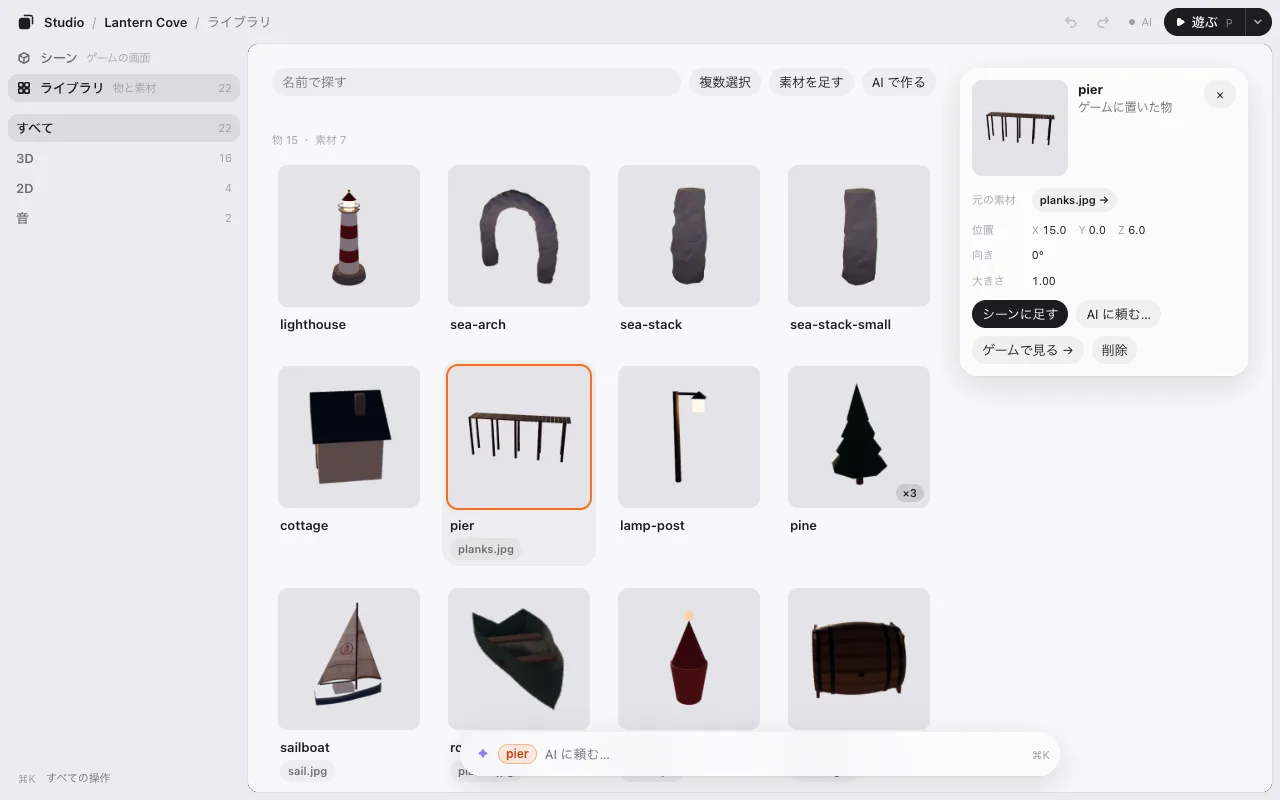Click the undo arrow icon
This screenshot has width=1280, height=800.
click(1071, 22)
